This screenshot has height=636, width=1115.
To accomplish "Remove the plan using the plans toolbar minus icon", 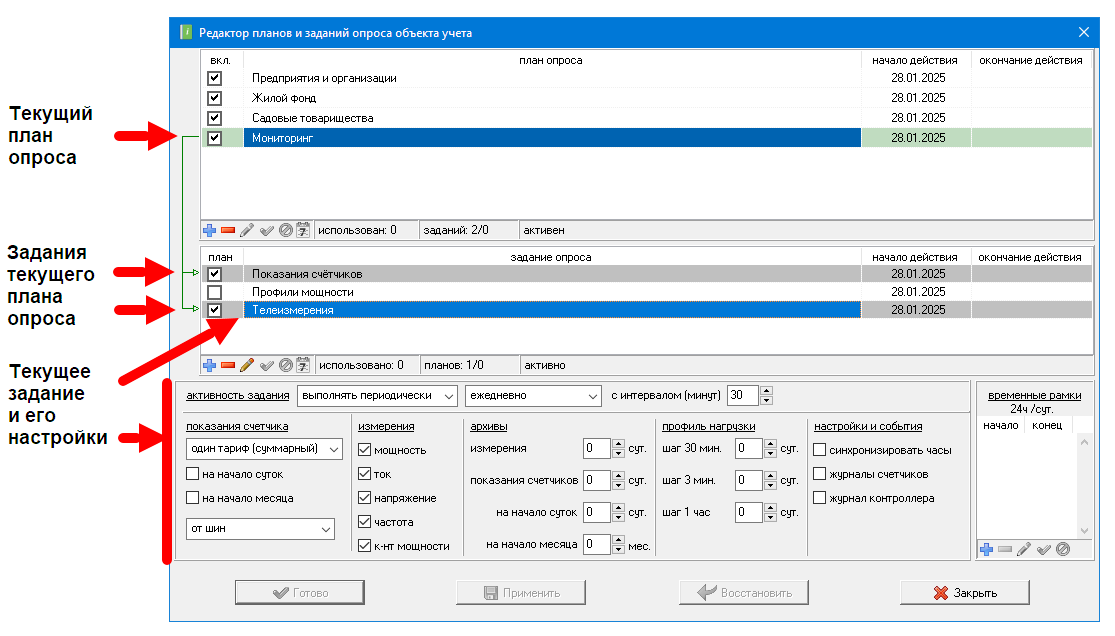I will pos(228,230).
